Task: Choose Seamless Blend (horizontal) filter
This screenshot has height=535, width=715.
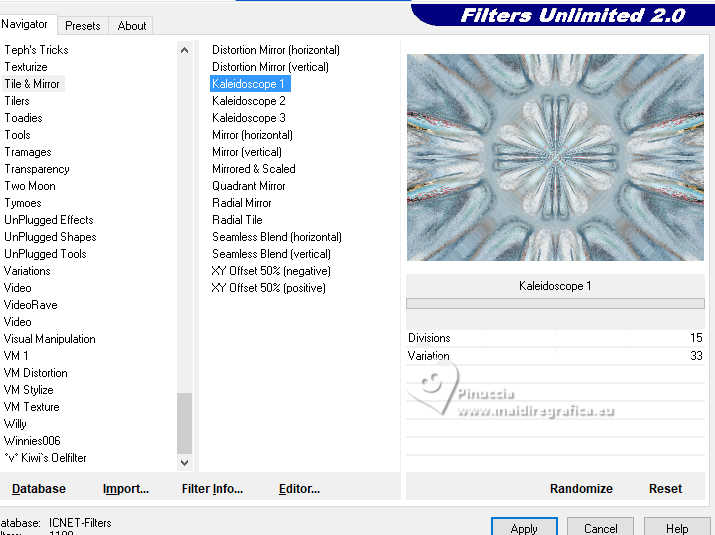Action: 277,237
